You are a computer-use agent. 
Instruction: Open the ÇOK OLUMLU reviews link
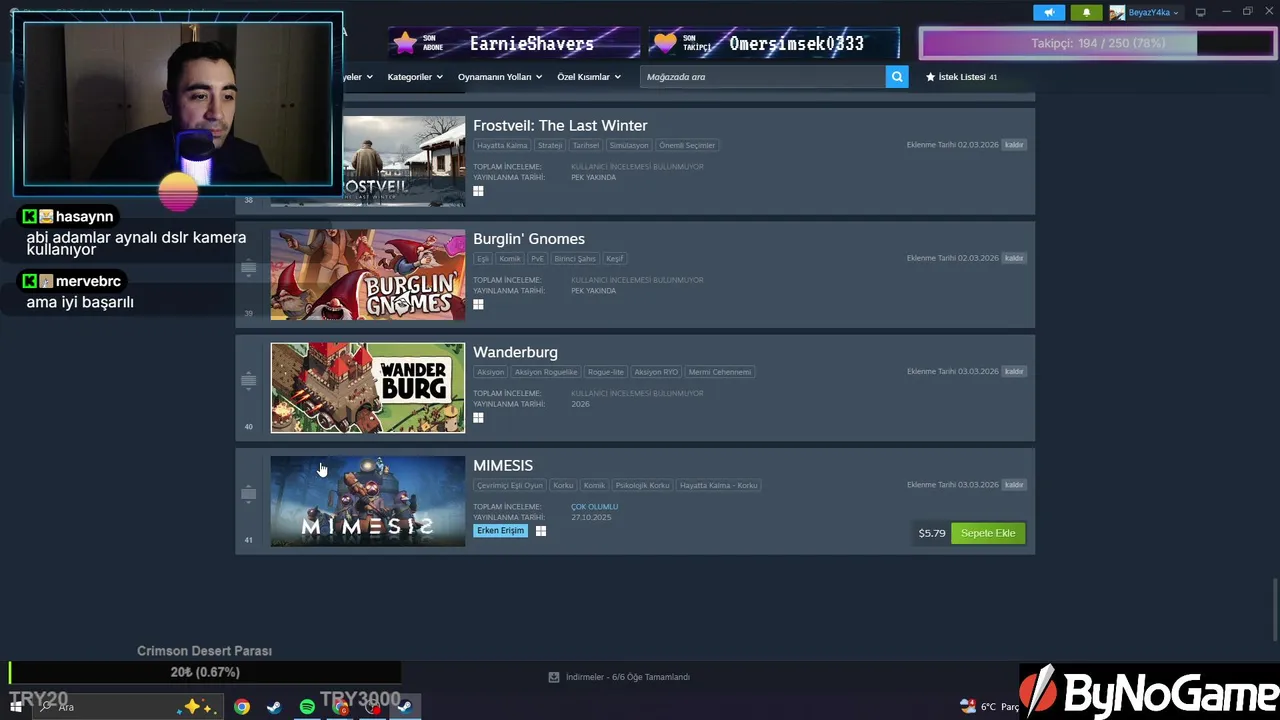pos(595,507)
